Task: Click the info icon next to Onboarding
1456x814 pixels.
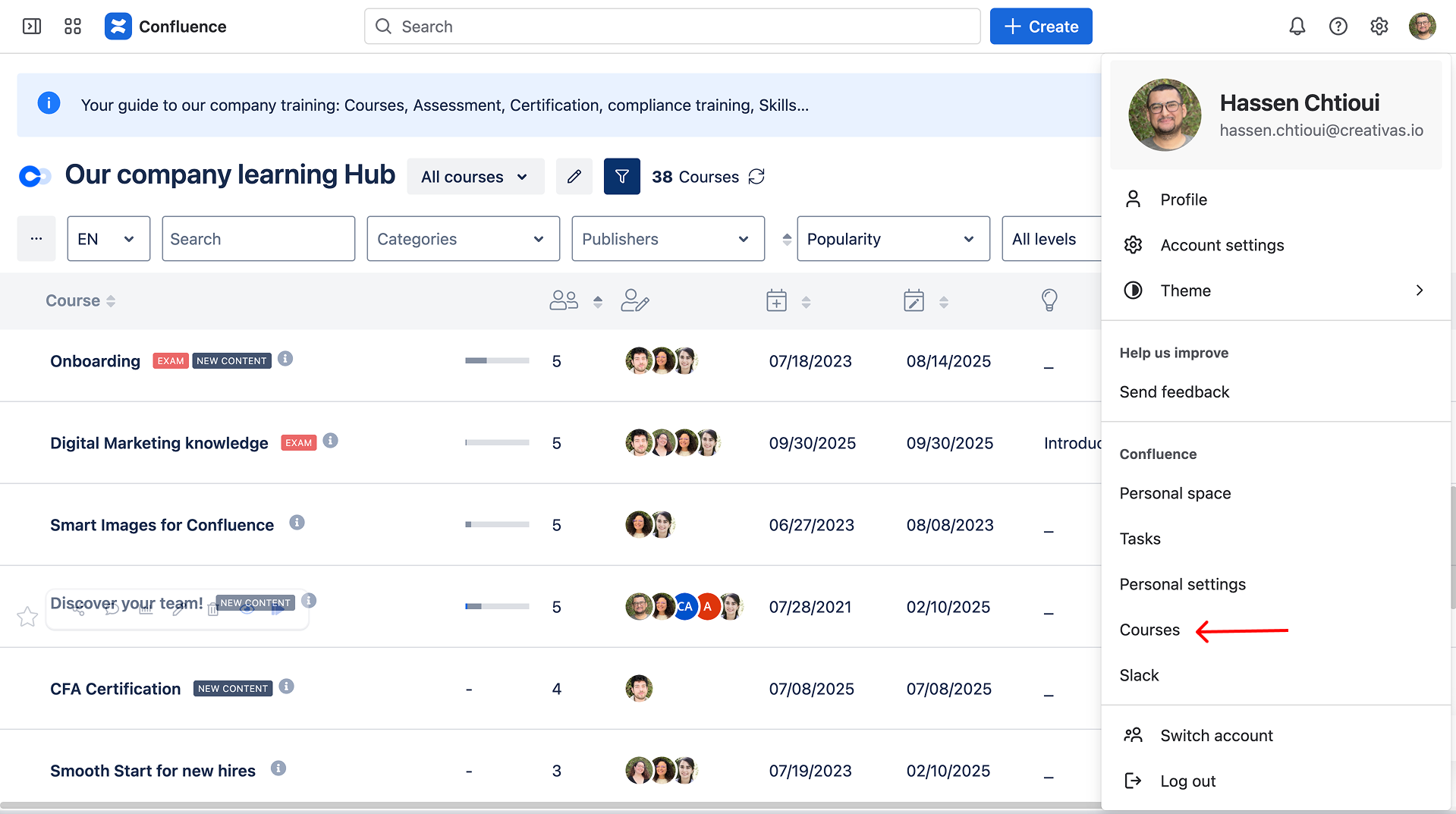Action: 285,359
